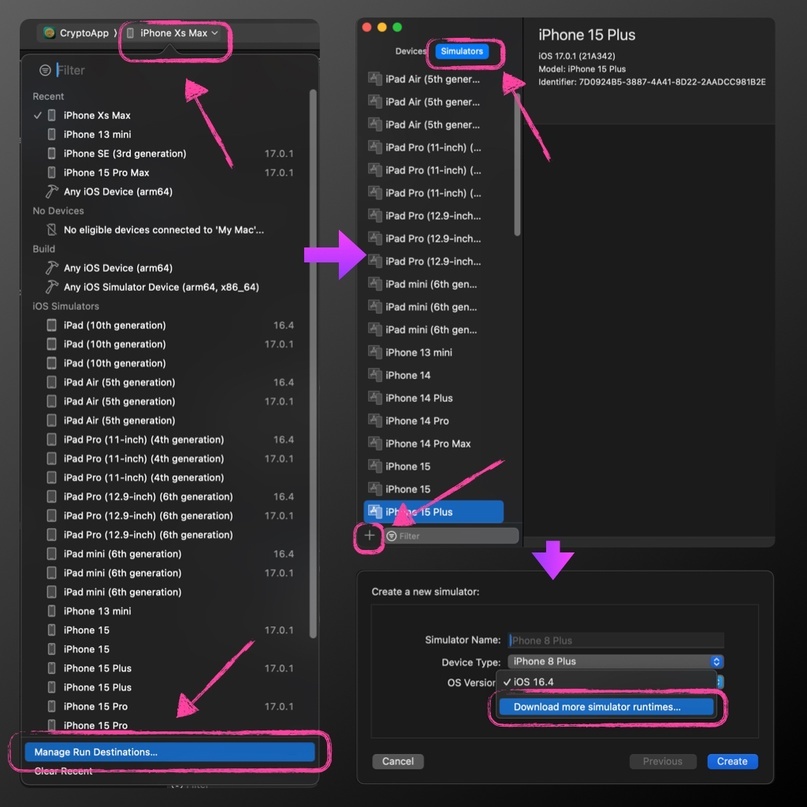Click the filter icon in the destination picker

tap(45, 70)
